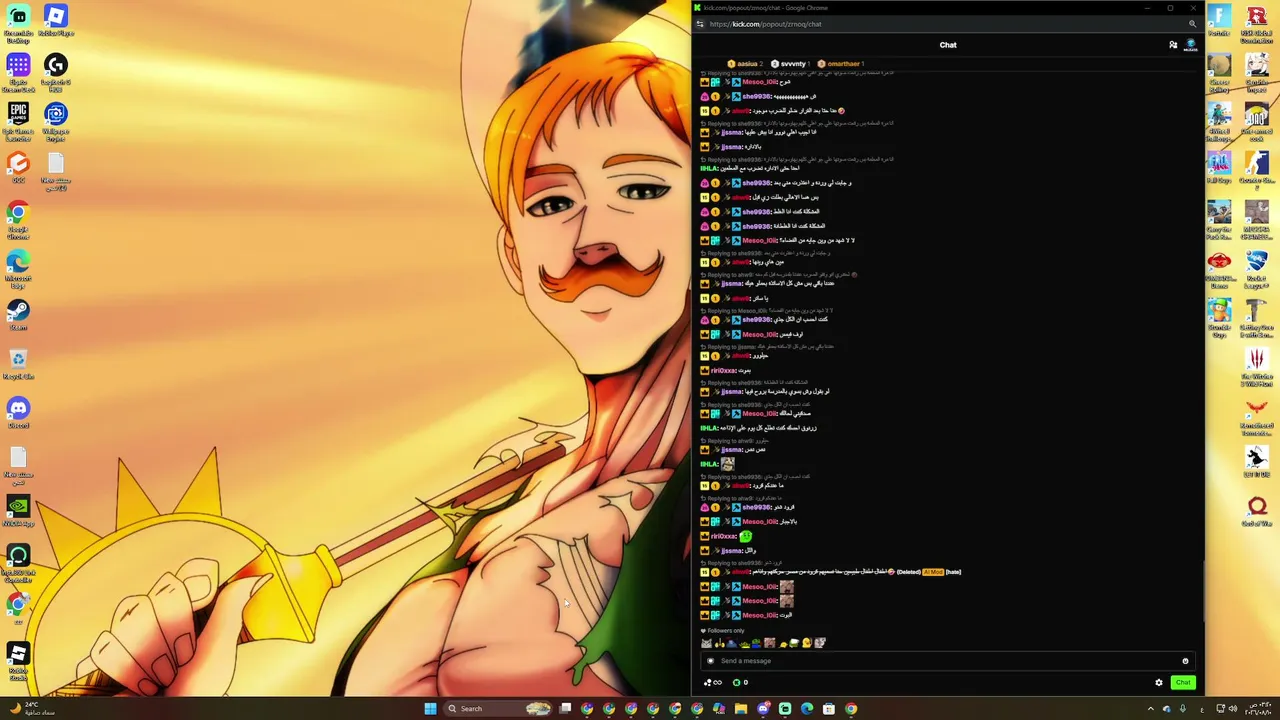Click the green Chat send button

click(1183, 683)
